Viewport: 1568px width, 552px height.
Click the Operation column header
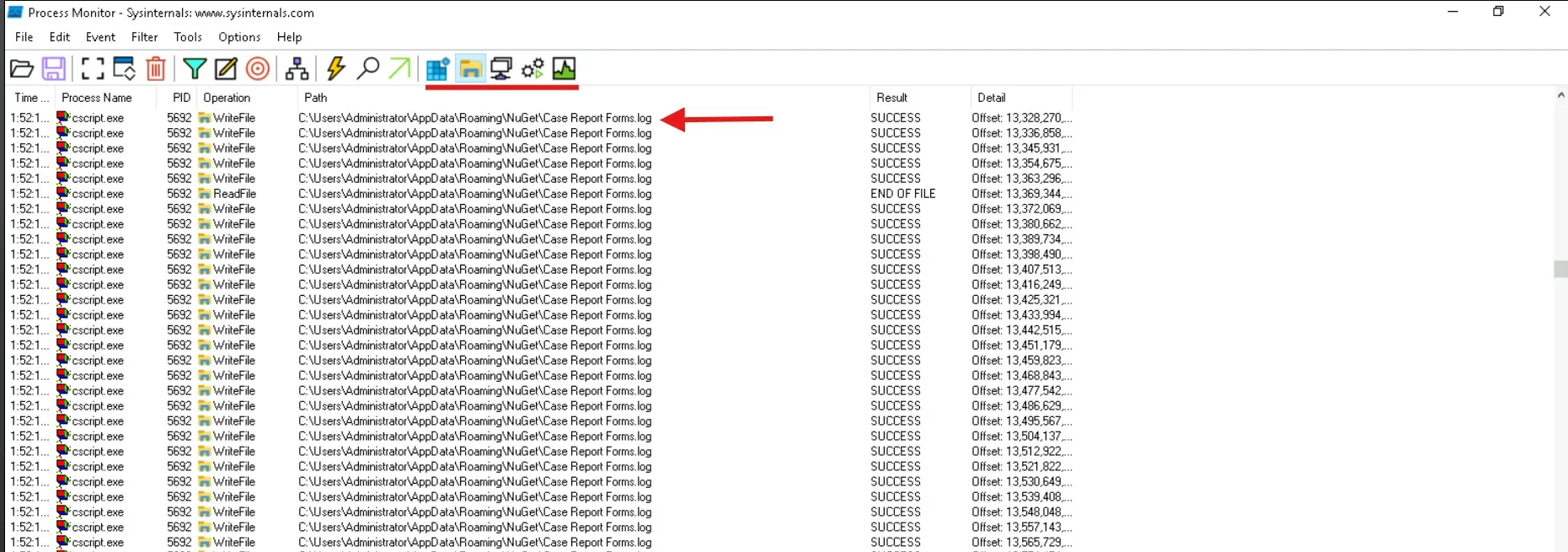[247, 98]
